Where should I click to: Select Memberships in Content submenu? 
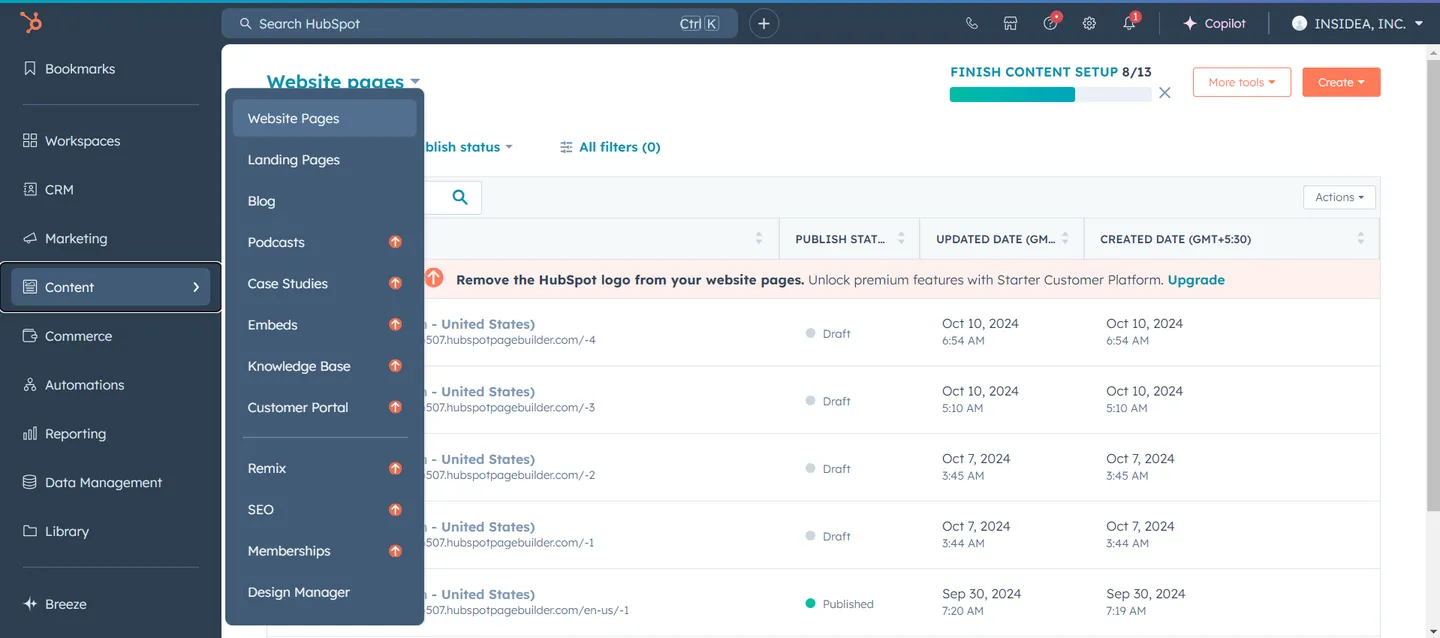point(289,551)
